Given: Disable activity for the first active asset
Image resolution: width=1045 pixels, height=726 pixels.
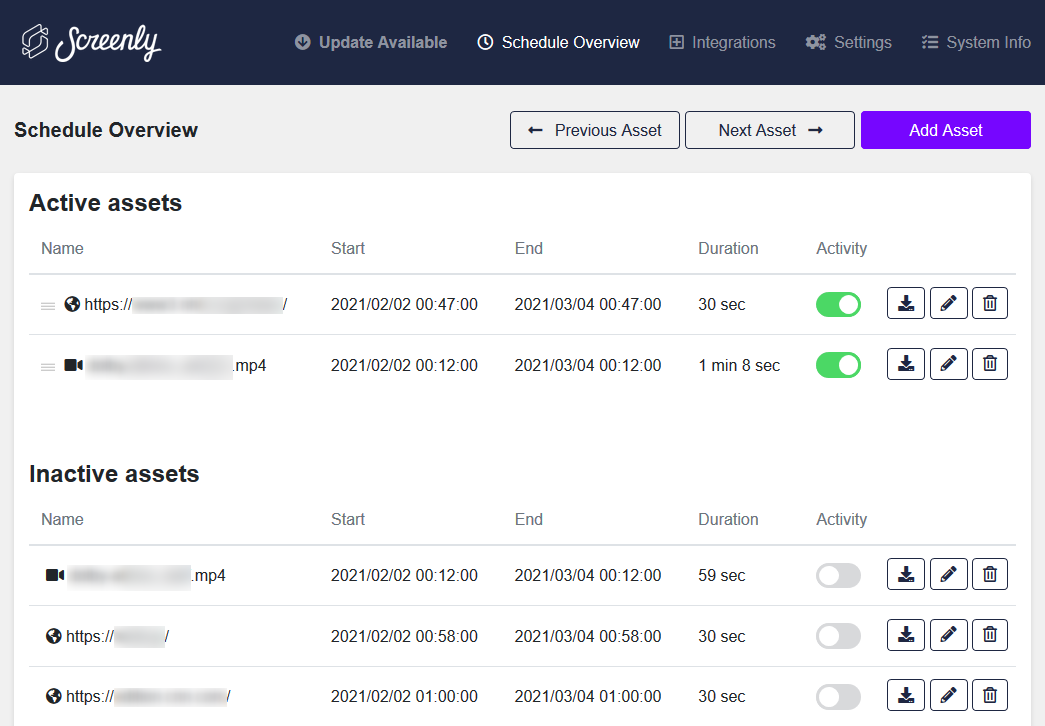Looking at the screenshot, I should point(838,303).
